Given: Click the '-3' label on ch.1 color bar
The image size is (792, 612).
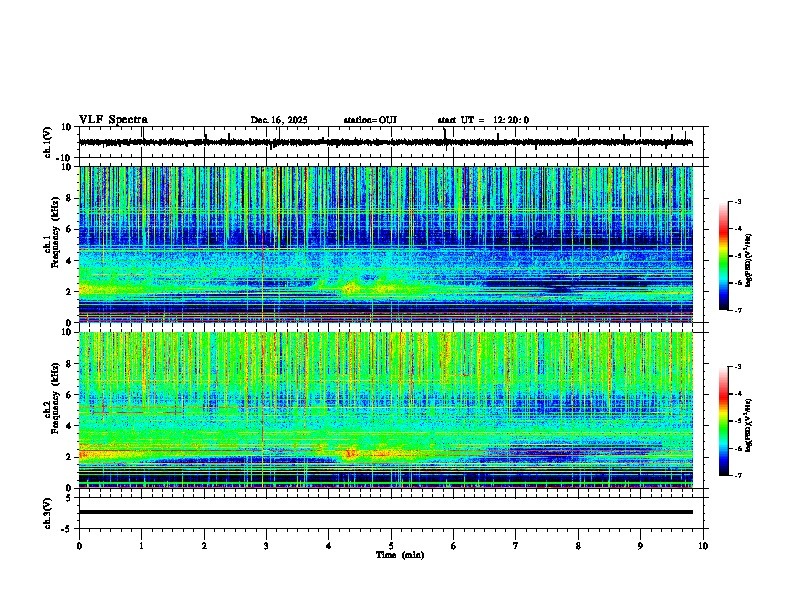Looking at the screenshot, I should (x=738, y=202).
